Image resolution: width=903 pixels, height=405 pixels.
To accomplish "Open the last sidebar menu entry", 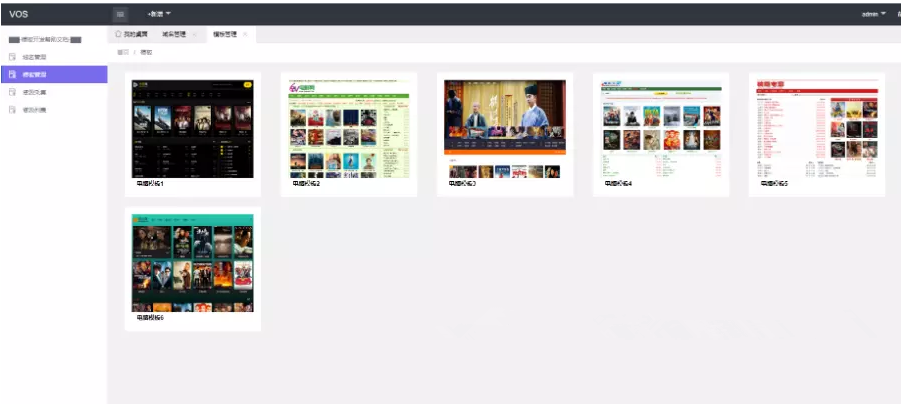I will 54,109.
